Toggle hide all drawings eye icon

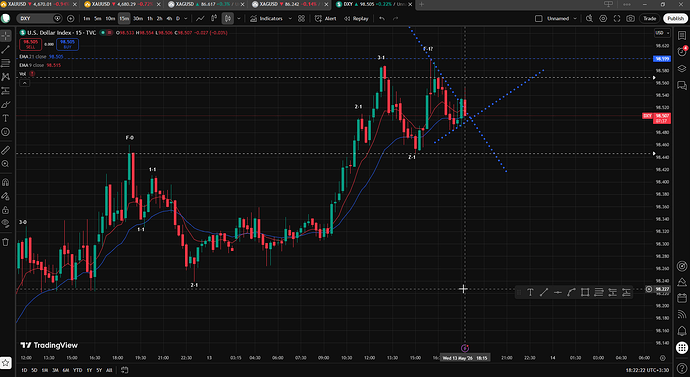point(6,223)
